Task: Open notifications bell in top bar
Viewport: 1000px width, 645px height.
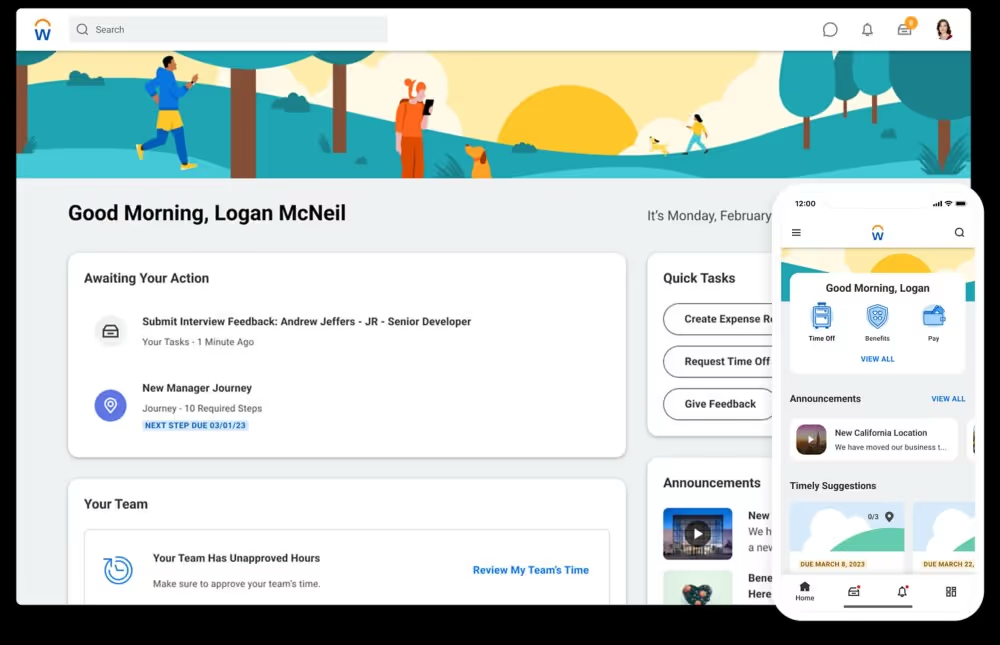Action: click(x=867, y=29)
